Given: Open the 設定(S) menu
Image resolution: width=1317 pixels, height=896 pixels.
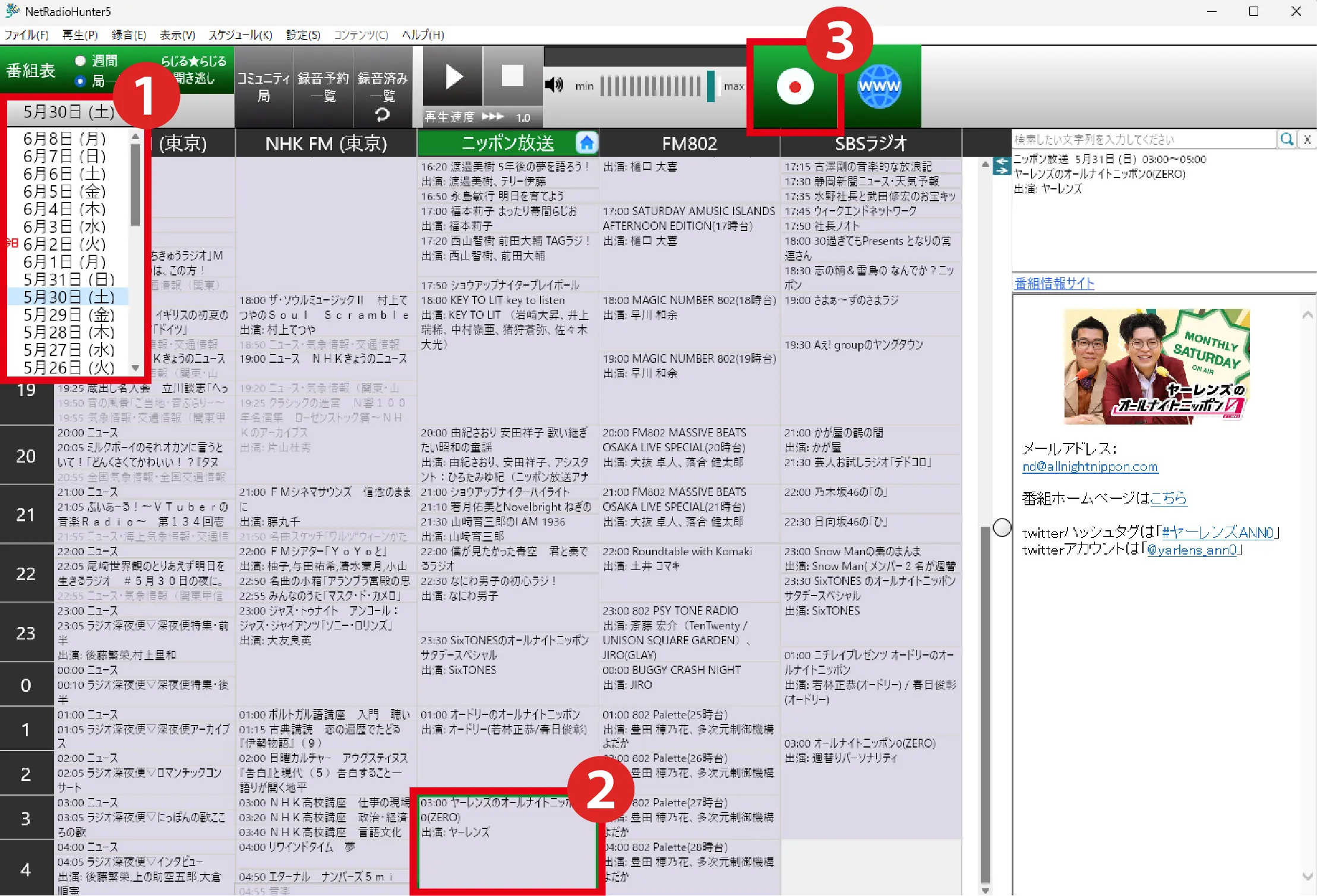Looking at the screenshot, I should tap(304, 35).
